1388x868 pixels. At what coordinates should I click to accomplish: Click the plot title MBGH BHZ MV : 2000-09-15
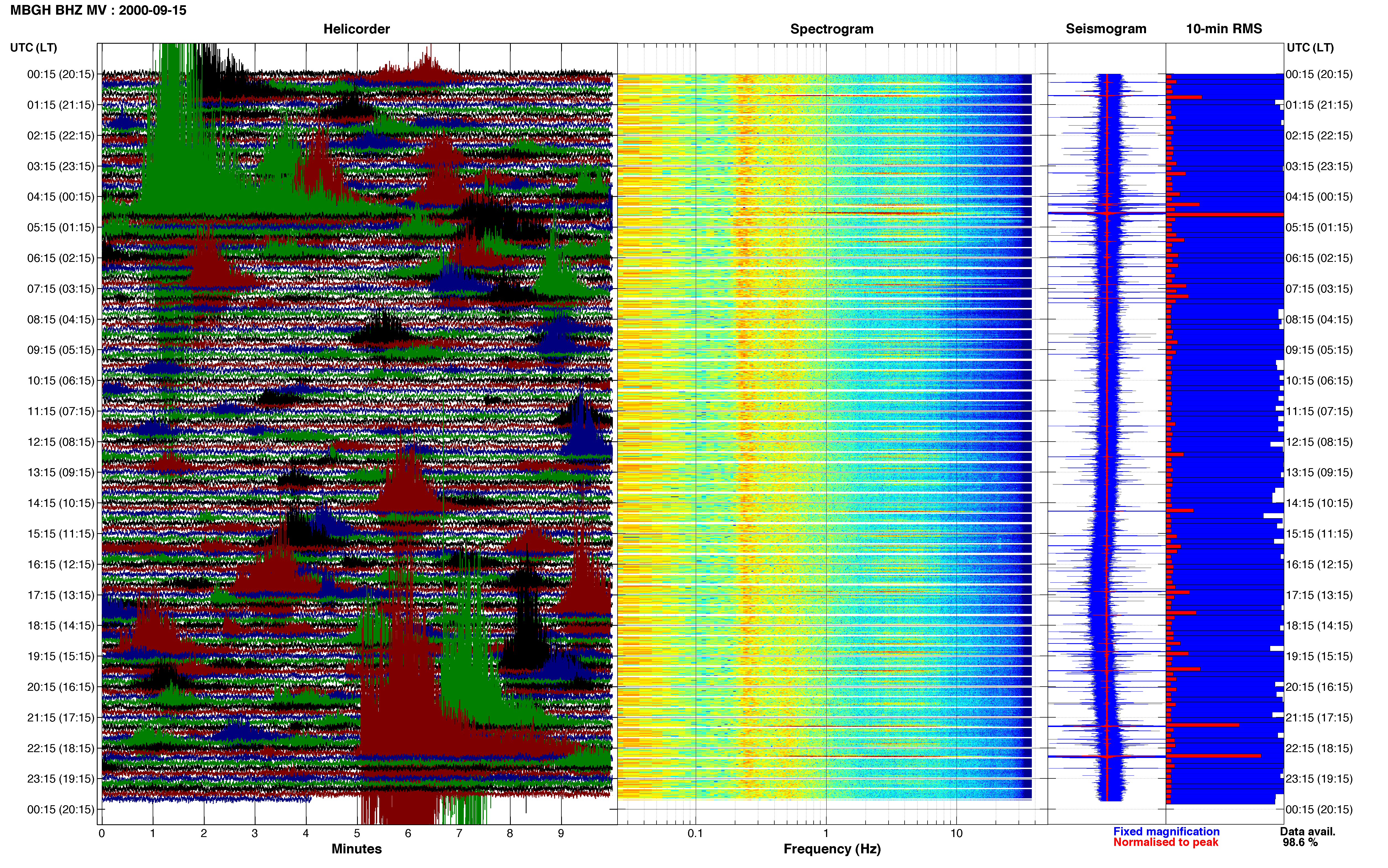click(98, 10)
